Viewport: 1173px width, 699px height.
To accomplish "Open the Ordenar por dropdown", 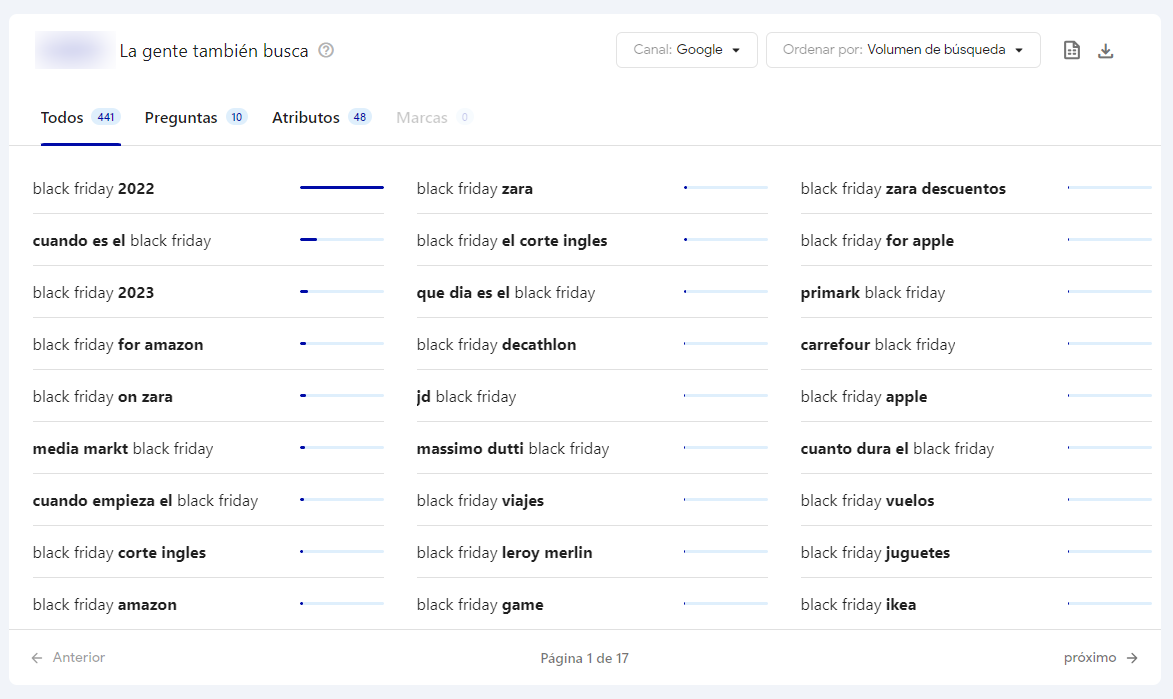I will tap(903, 50).
